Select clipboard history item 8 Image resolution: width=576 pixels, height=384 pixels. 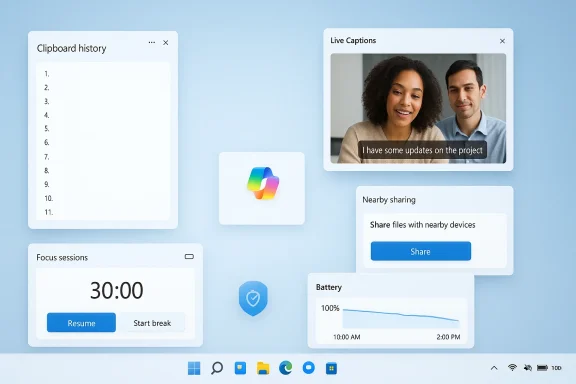click(x=103, y=171)
